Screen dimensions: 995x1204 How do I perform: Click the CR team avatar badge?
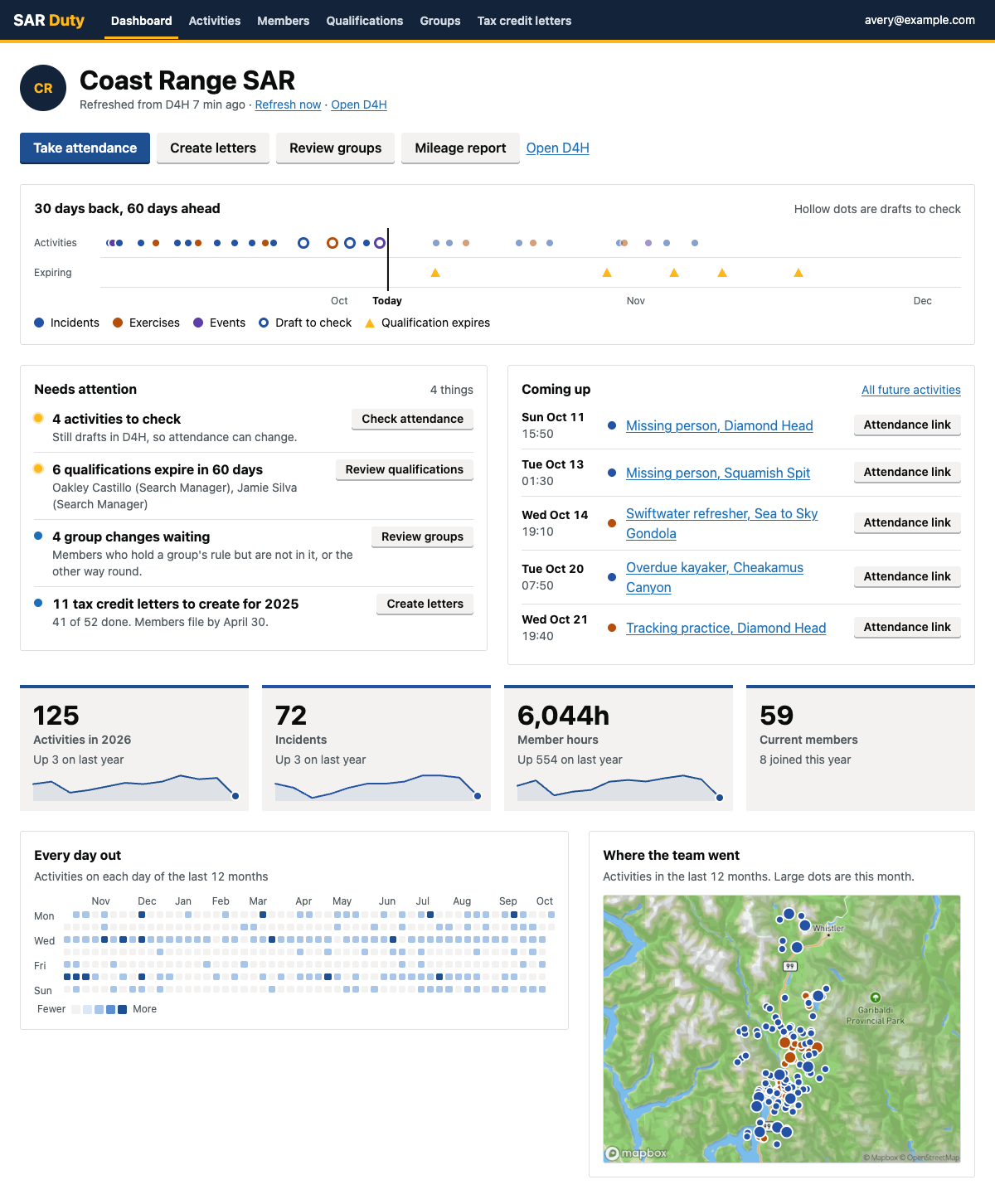(x=43, y=88)
